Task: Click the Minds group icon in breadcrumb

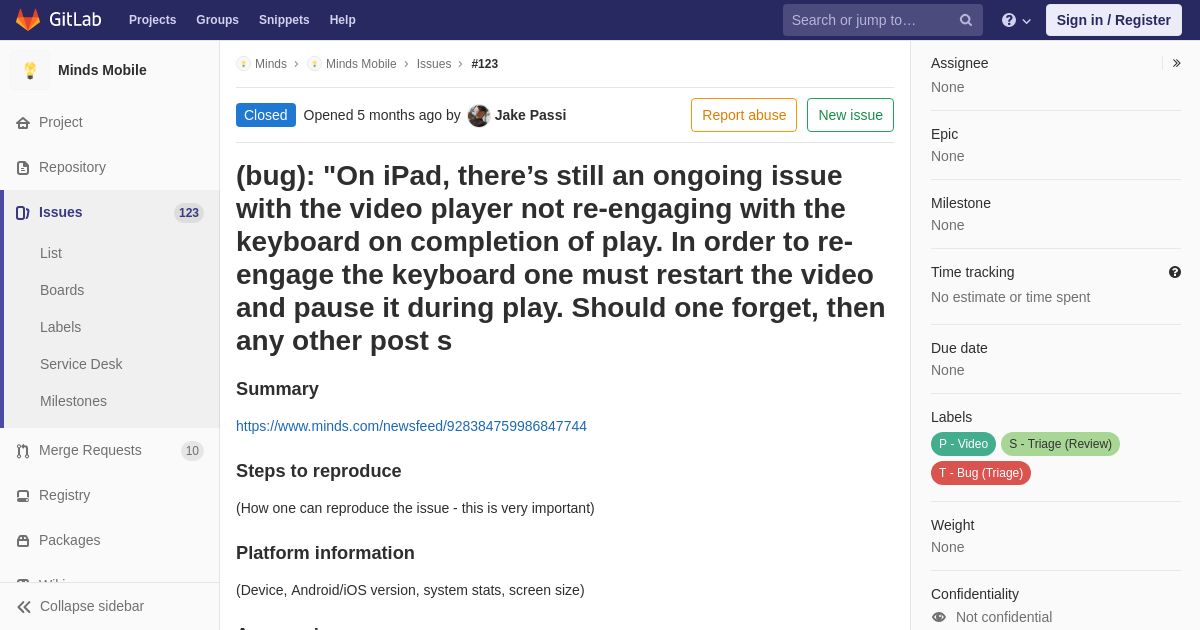Action: point(243,64)
